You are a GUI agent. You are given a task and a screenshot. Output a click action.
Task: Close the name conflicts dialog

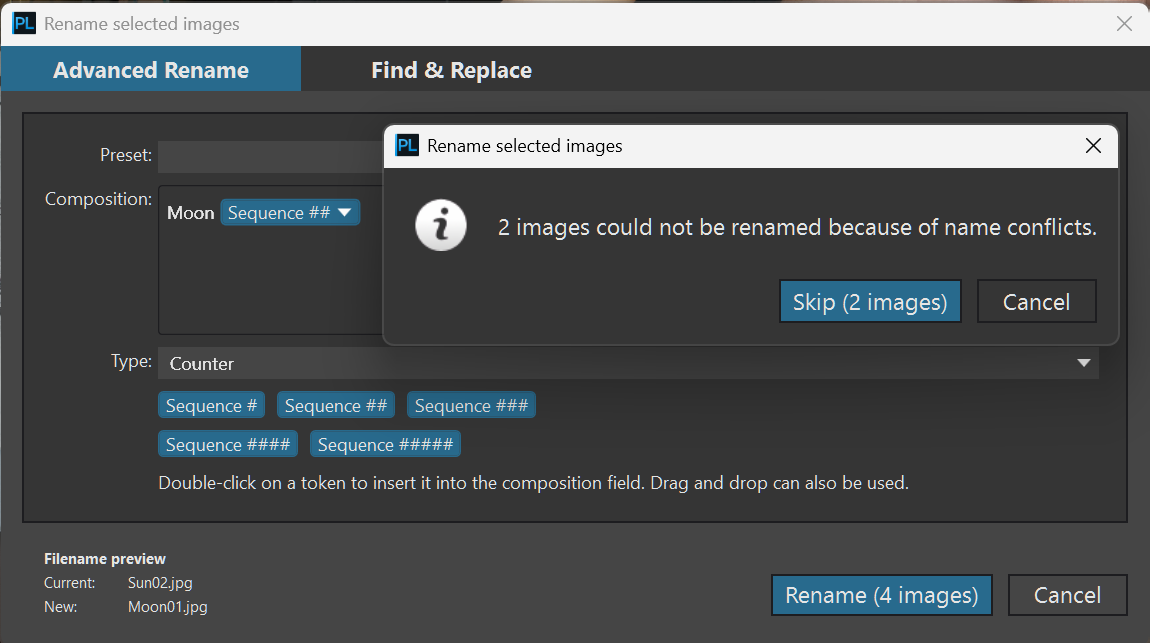[x=1093, y=146]
